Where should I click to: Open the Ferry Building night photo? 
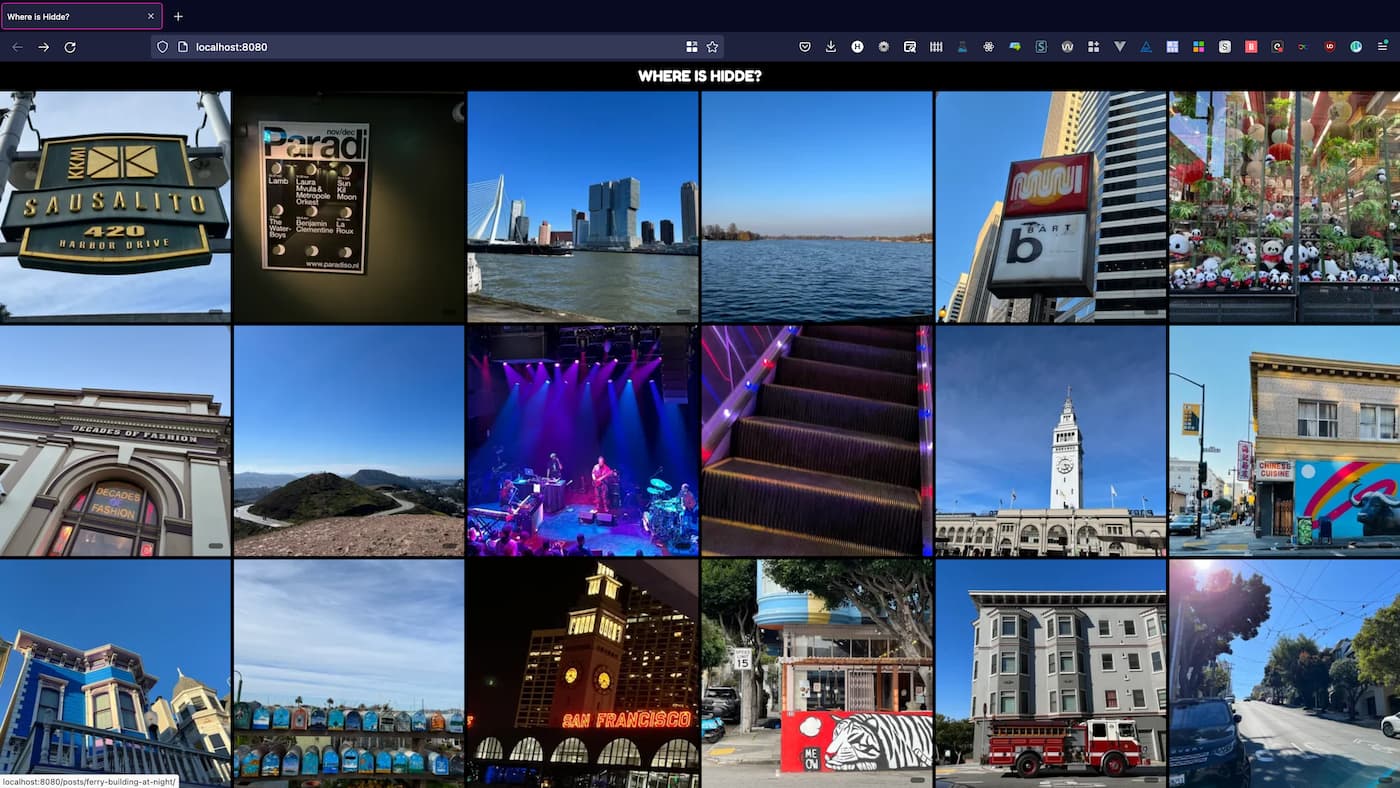click(584, 670)
